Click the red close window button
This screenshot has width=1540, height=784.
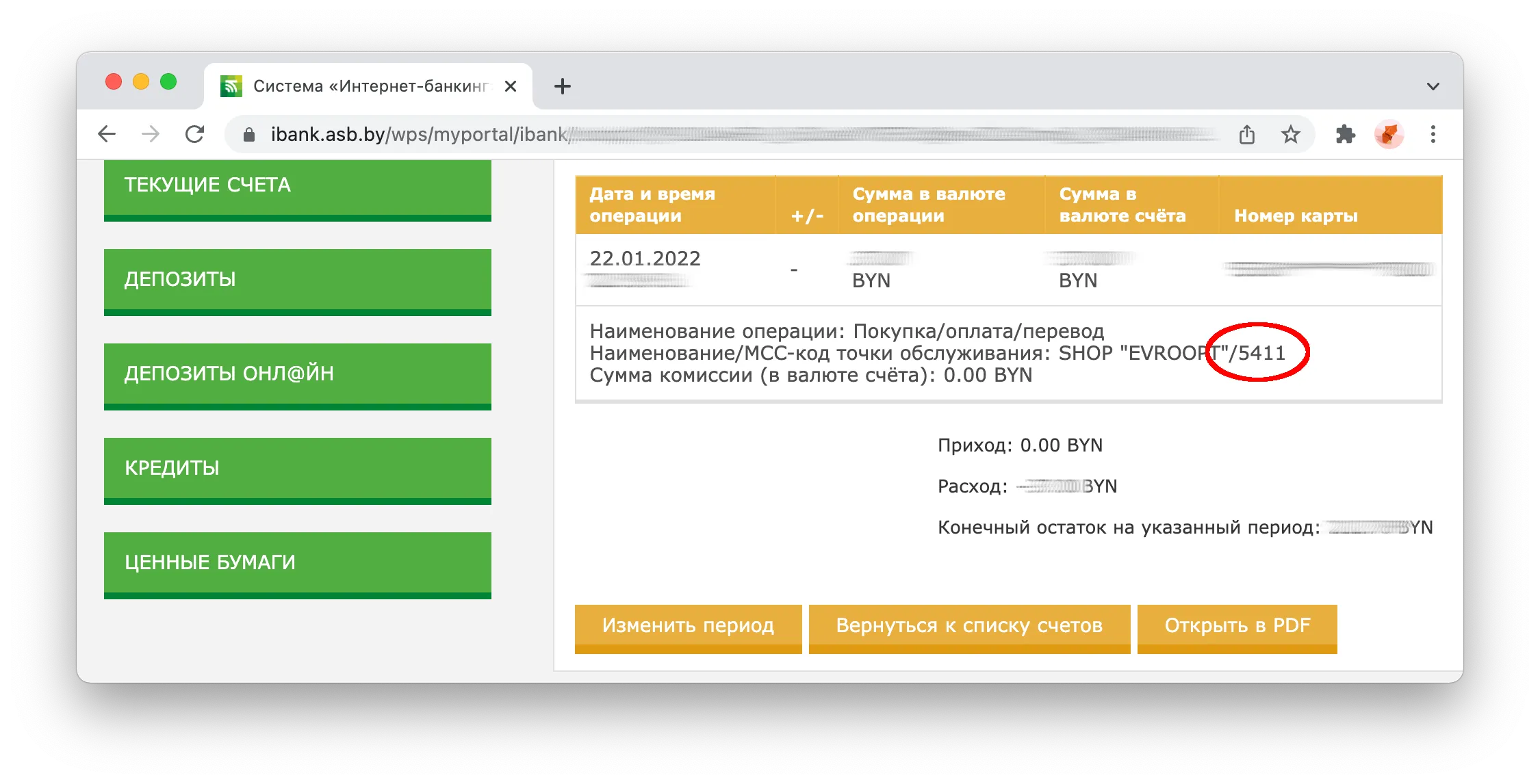(114, 82)
